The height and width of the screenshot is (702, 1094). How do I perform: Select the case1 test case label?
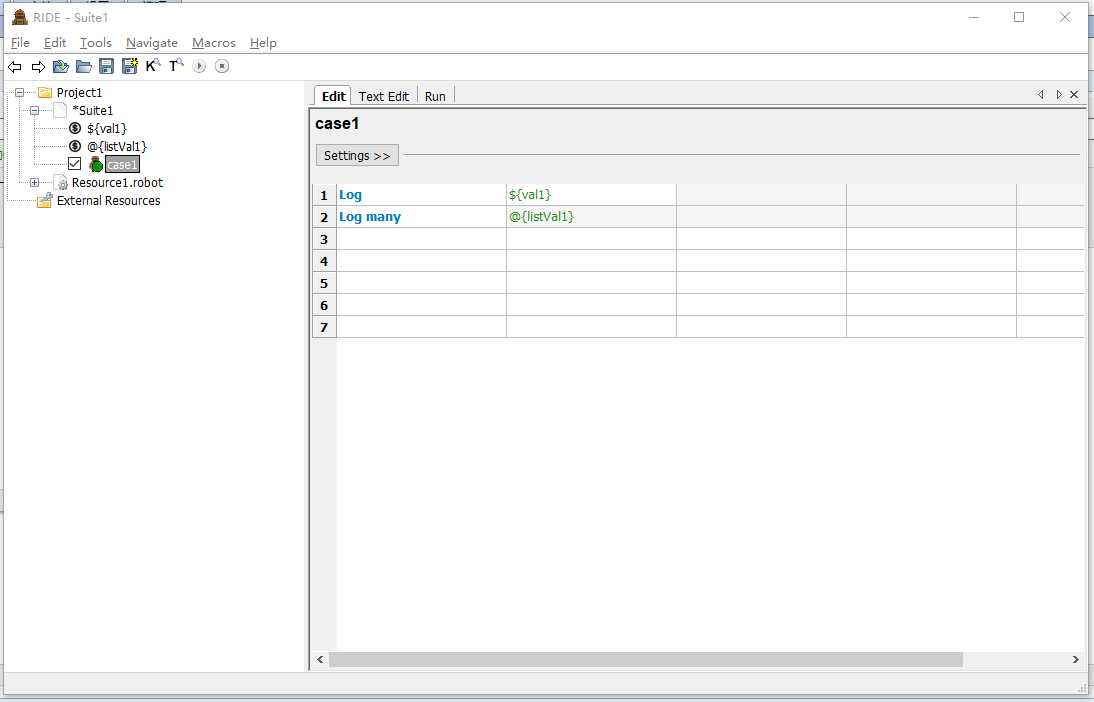pyautogui.click(x=122, y=165)
